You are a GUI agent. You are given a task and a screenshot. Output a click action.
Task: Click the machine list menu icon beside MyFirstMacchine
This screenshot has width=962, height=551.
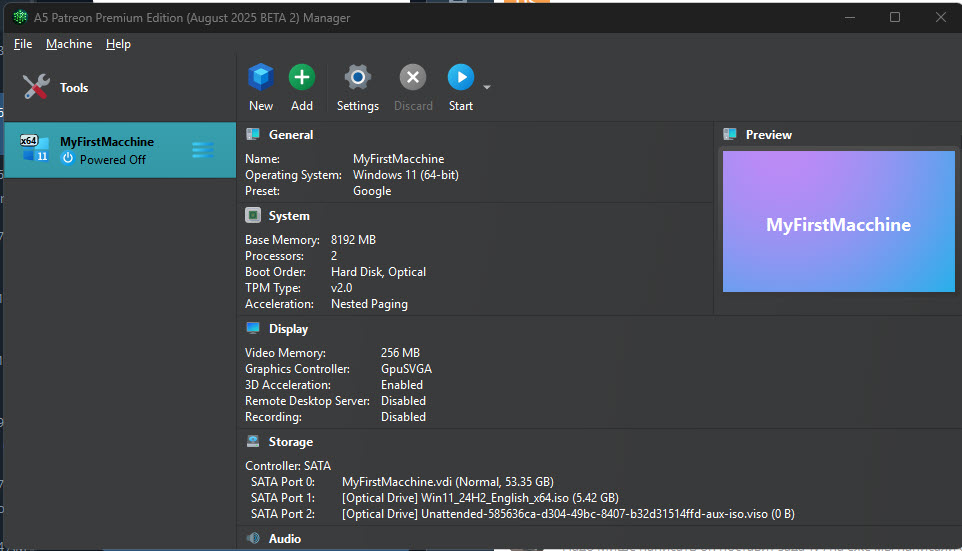coord(203,150)
